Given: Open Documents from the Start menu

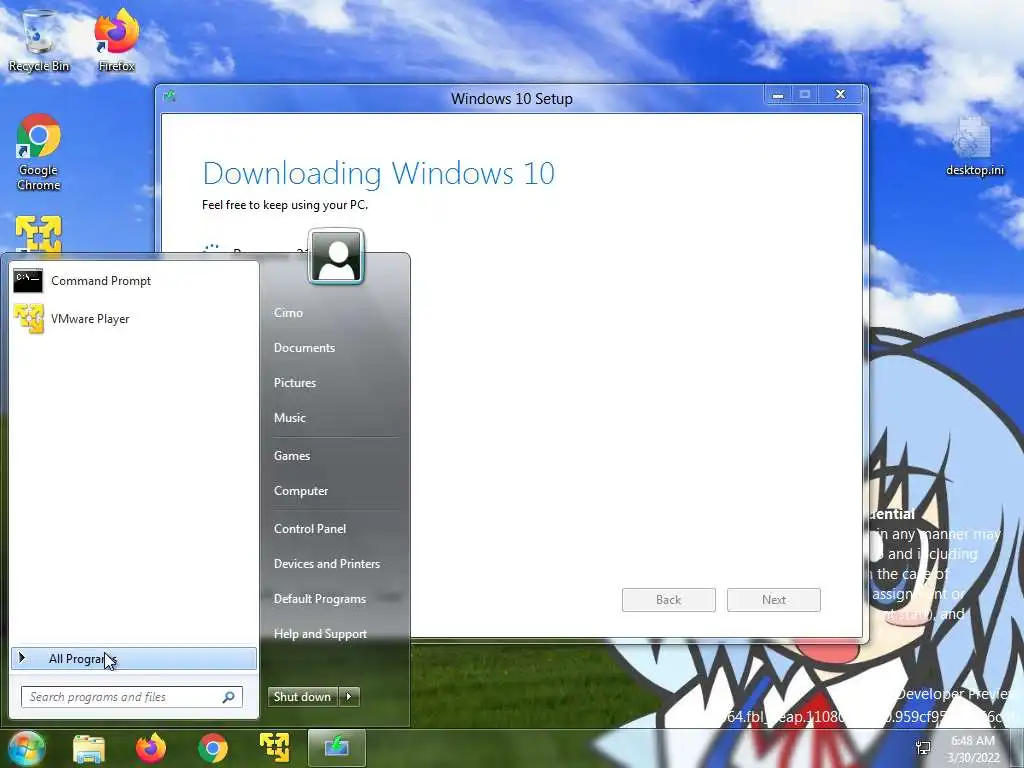Looking at the screenshot, I should (x=304, y=348).
